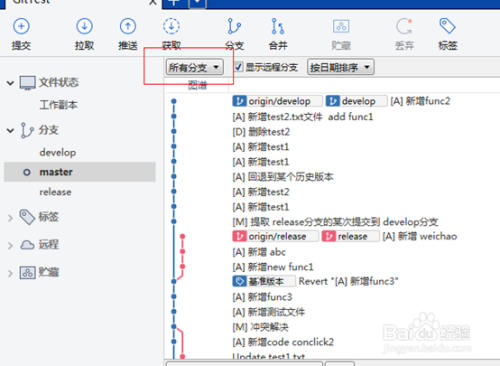This screenshot has height=366, width=500.
Task: Click the 拉取 (Pull) toolbar icon
Action: [84, 26]
